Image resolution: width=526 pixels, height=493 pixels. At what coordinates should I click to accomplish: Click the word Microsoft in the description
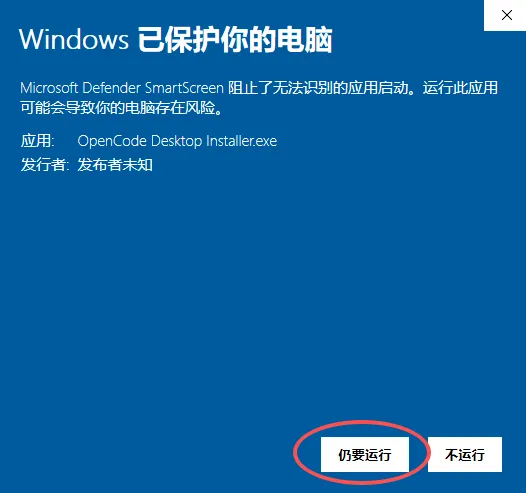point(49,88)
